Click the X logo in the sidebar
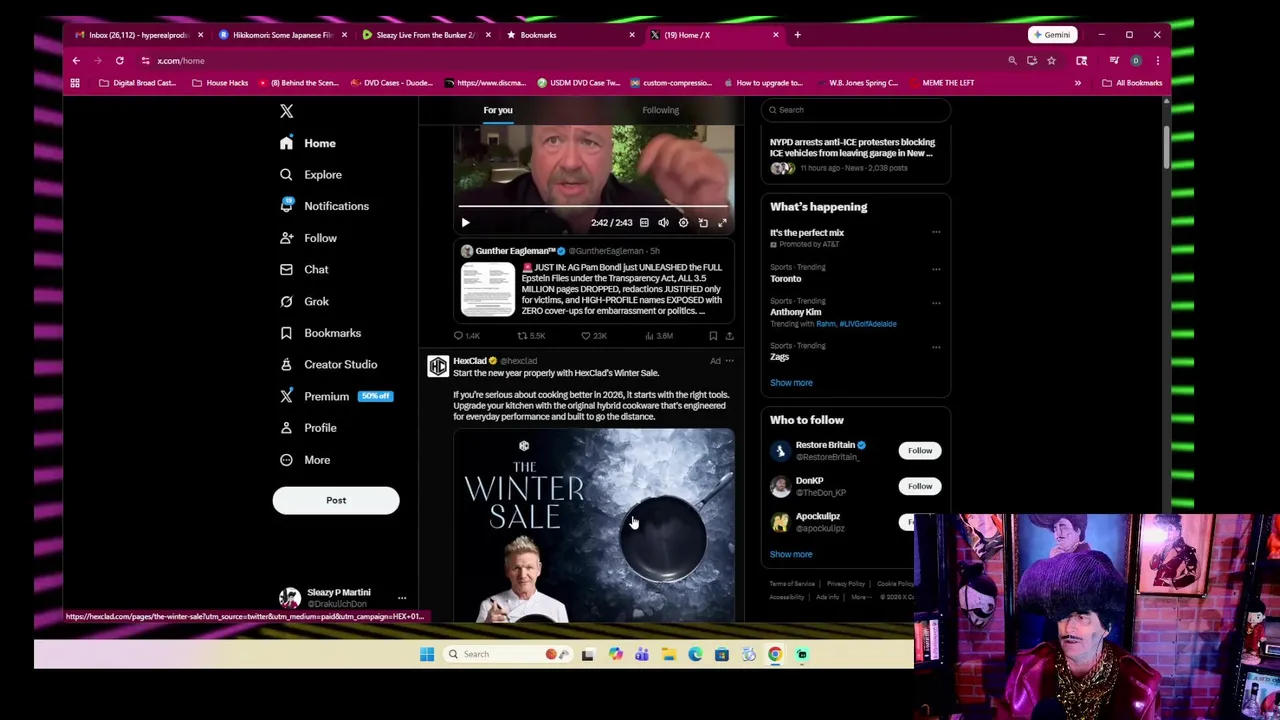The image size is (1280, 720). 286,111
